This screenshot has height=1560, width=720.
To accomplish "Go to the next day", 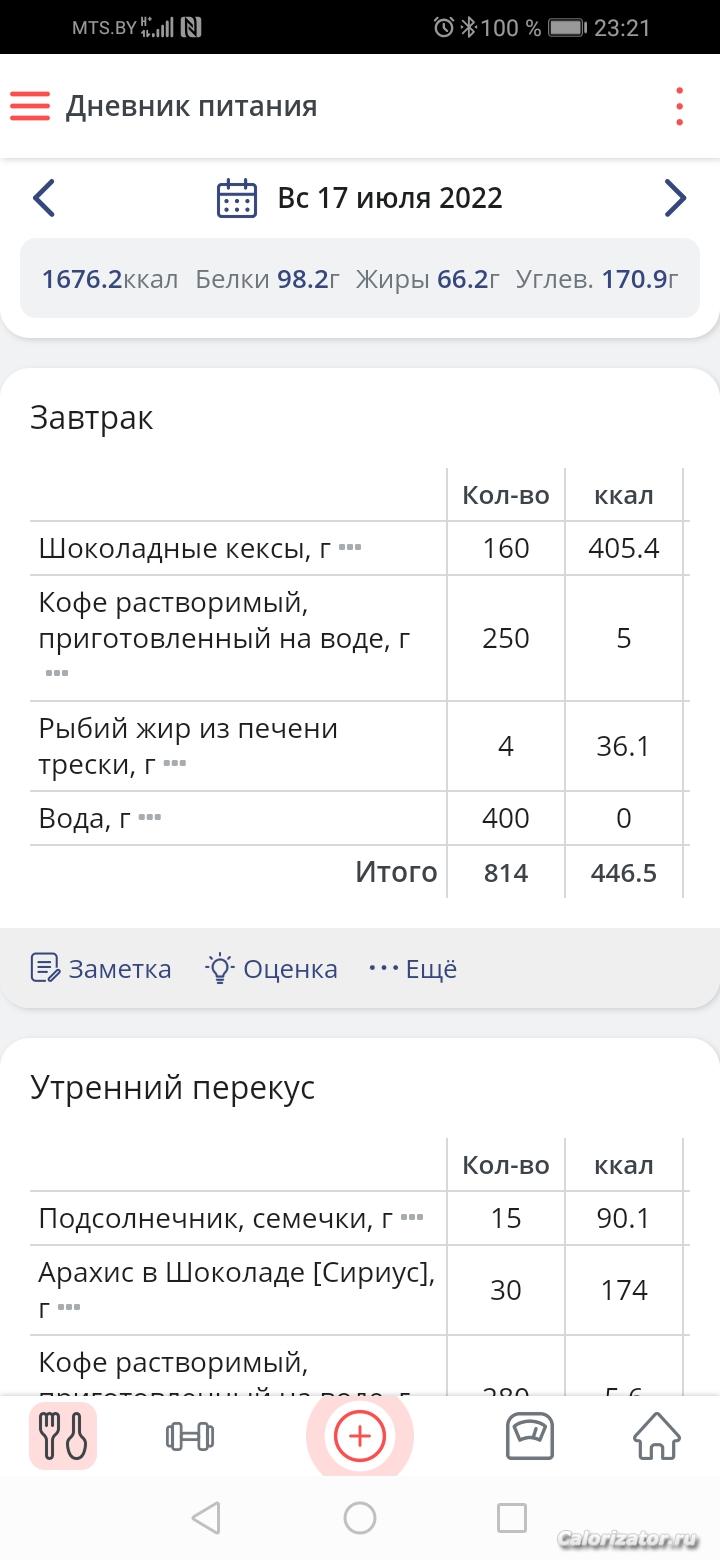I will (675, 198).
